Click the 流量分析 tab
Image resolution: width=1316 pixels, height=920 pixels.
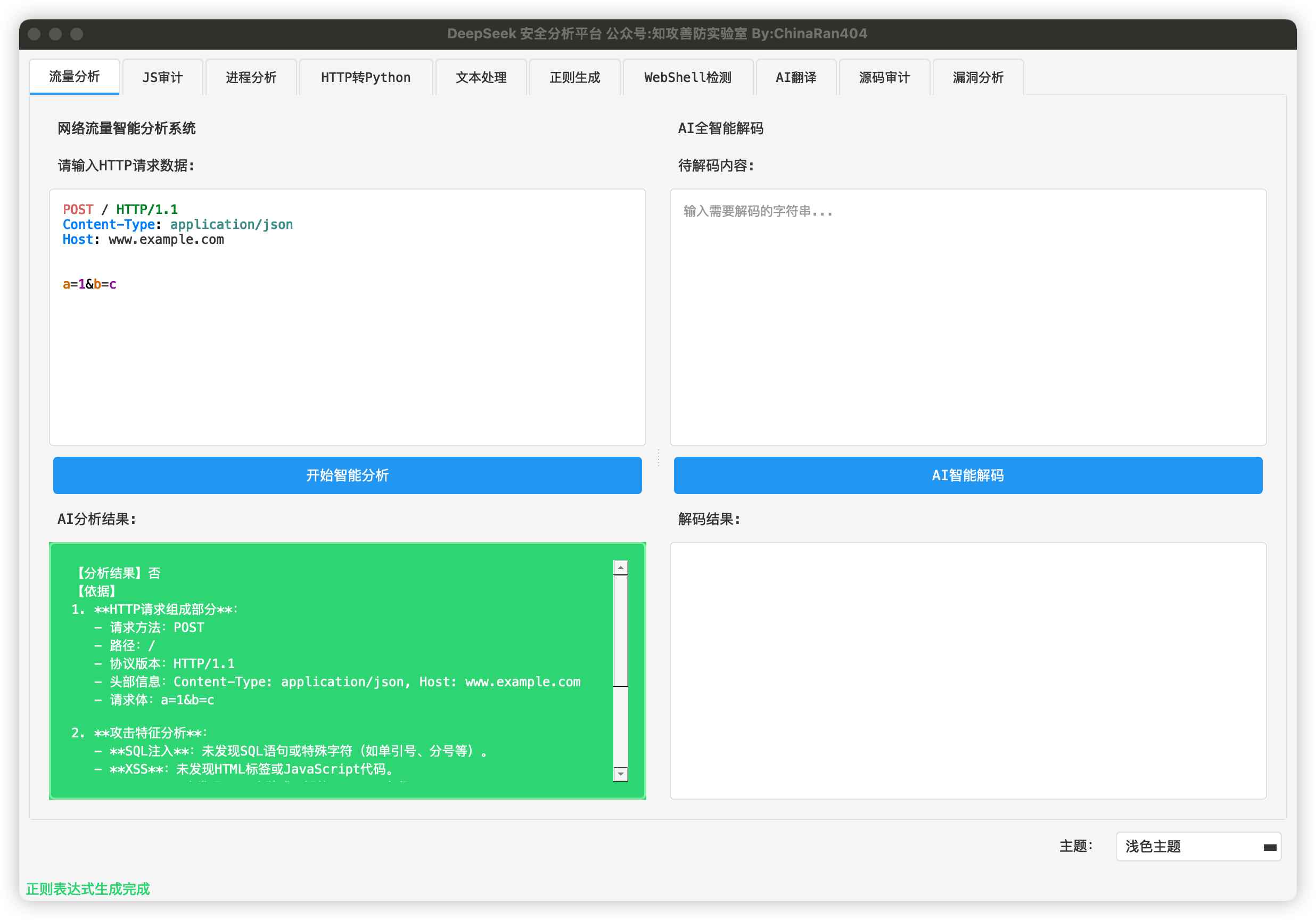(75, 77)
